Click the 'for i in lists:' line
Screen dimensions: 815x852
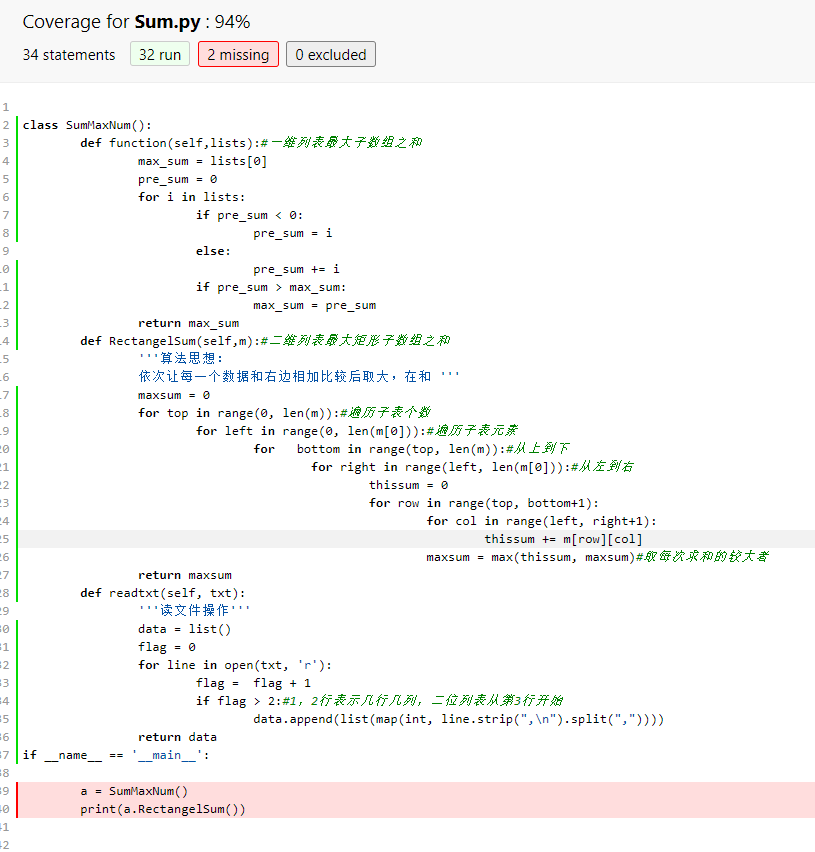[x=191, y=197]
